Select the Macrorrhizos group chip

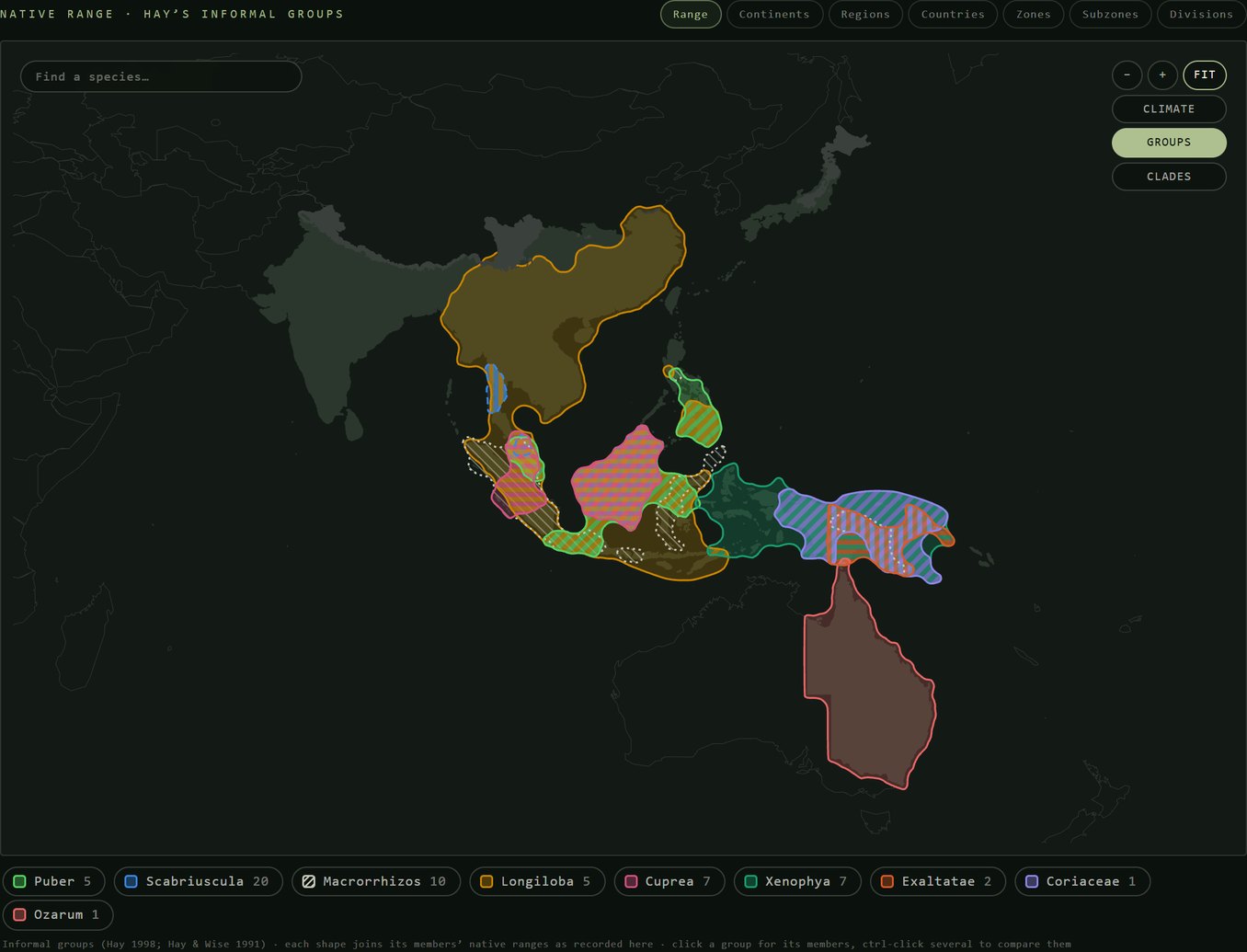point(374,881)
